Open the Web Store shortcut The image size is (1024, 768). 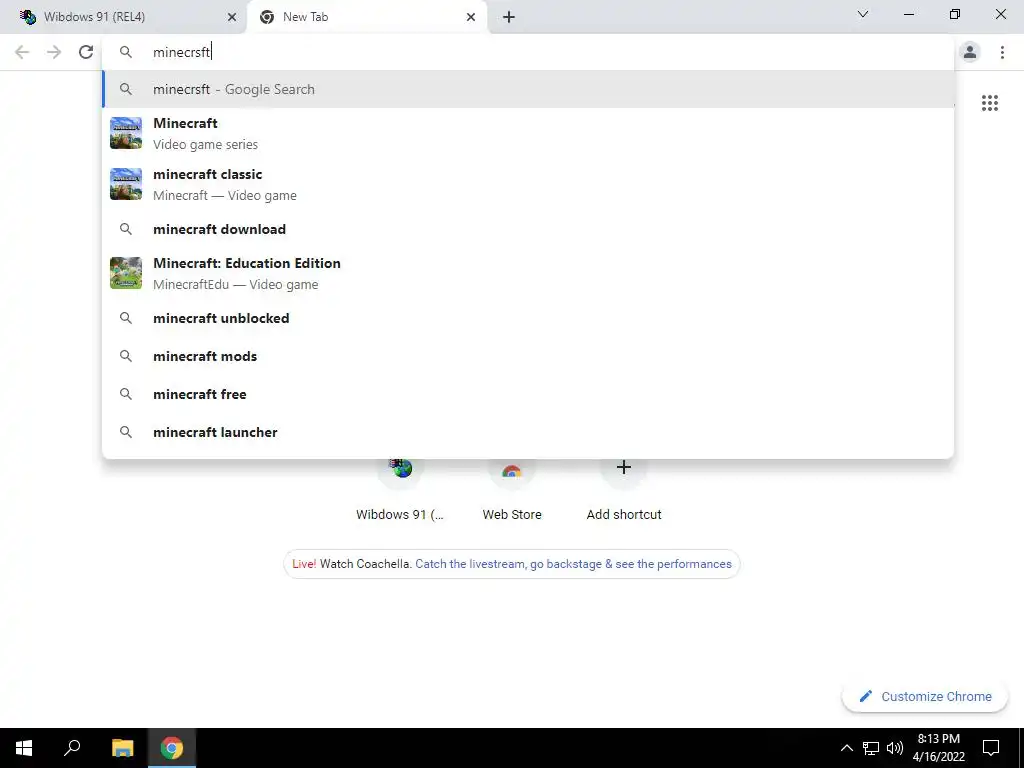click(x=512, y=490)
